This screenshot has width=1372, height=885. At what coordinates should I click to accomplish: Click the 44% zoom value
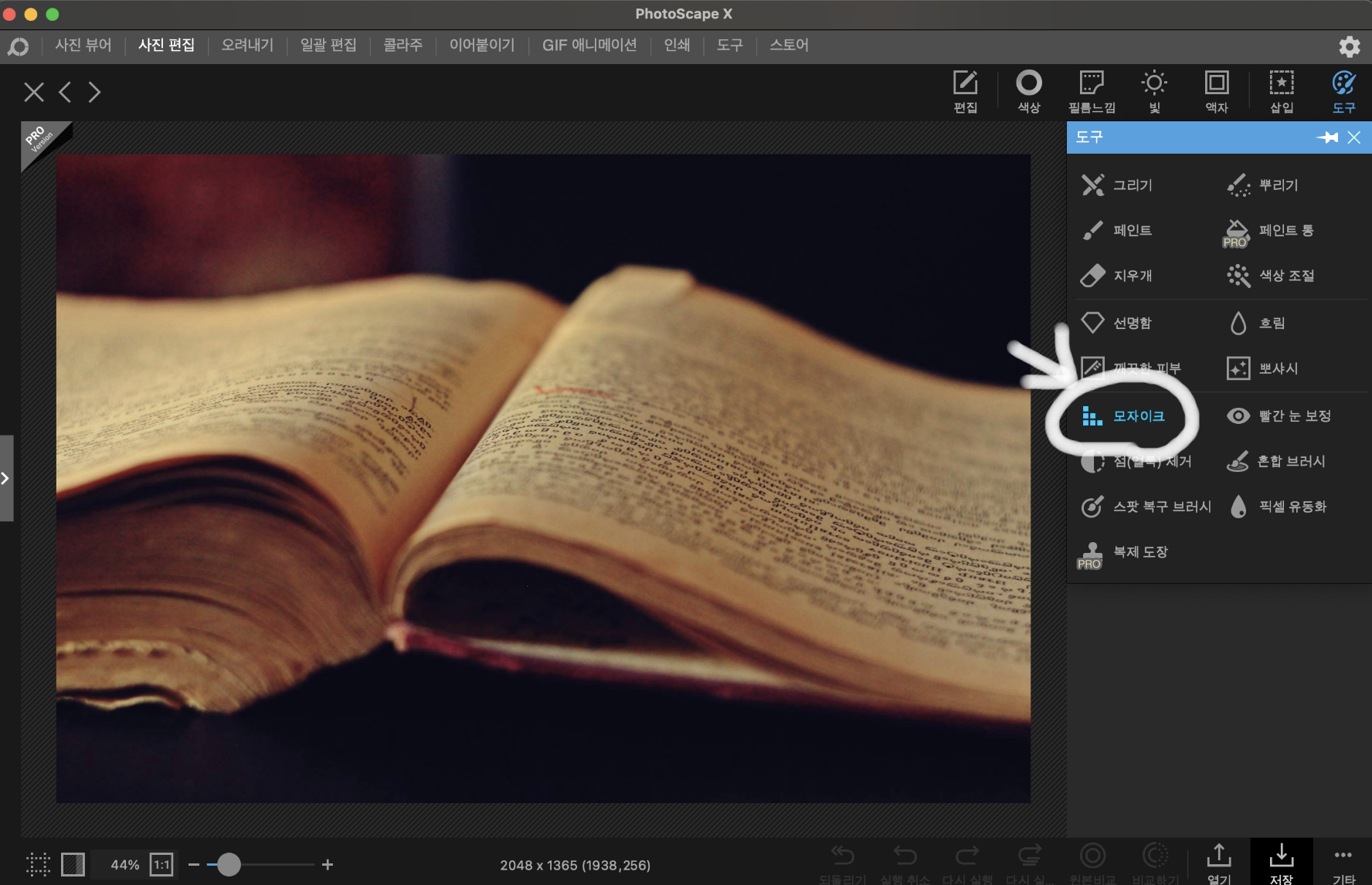click(125, 865)
